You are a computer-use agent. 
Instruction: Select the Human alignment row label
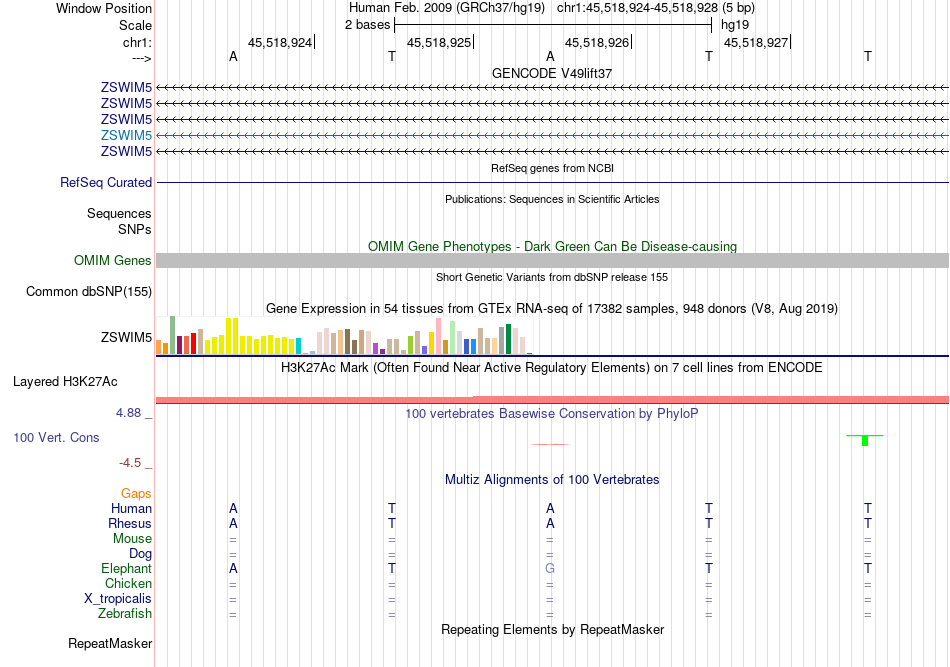click(131, 509)
